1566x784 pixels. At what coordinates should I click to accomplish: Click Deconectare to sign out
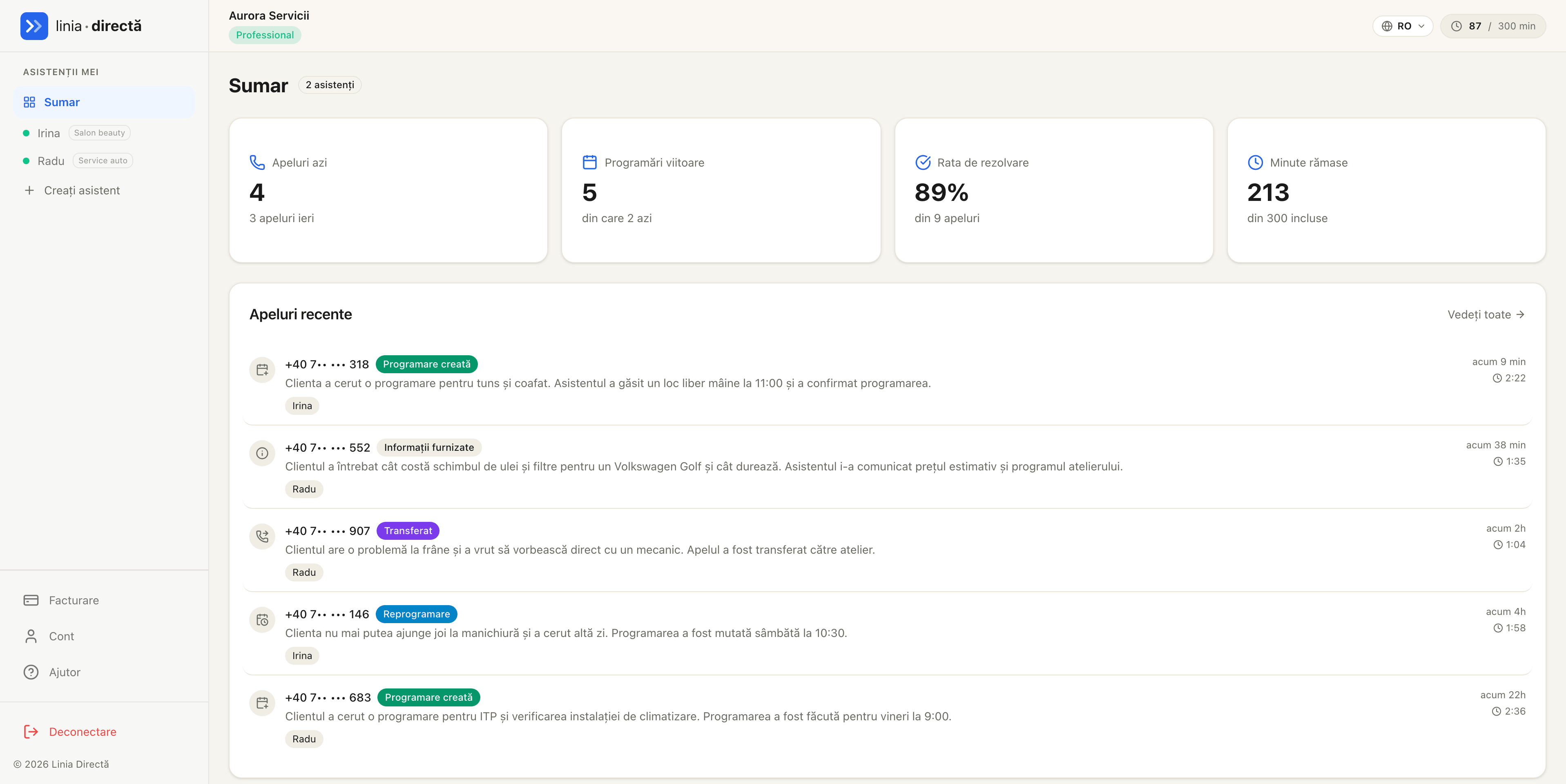[105, 732]
